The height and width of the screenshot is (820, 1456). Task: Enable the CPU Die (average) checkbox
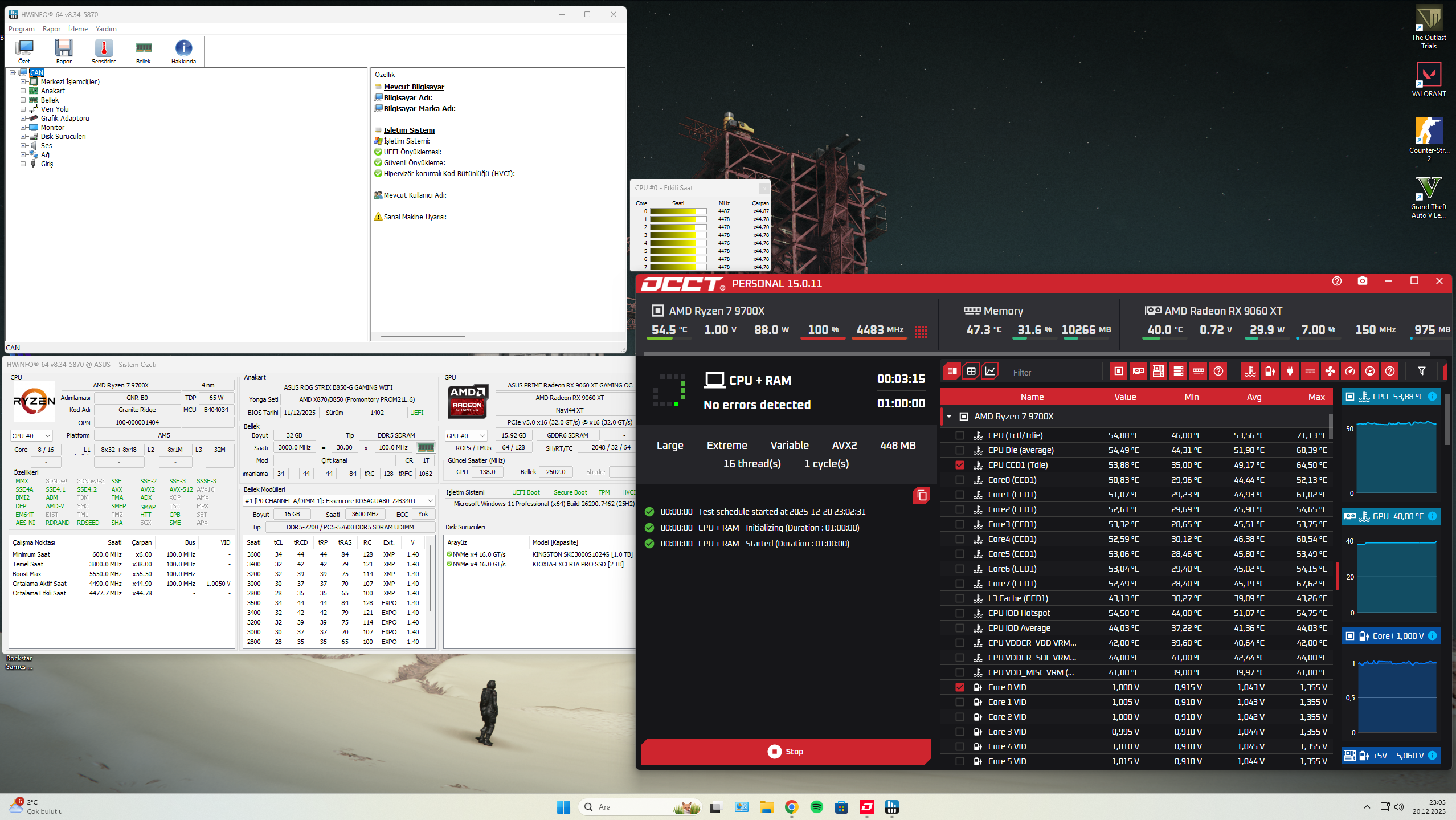tap(960, 450)
